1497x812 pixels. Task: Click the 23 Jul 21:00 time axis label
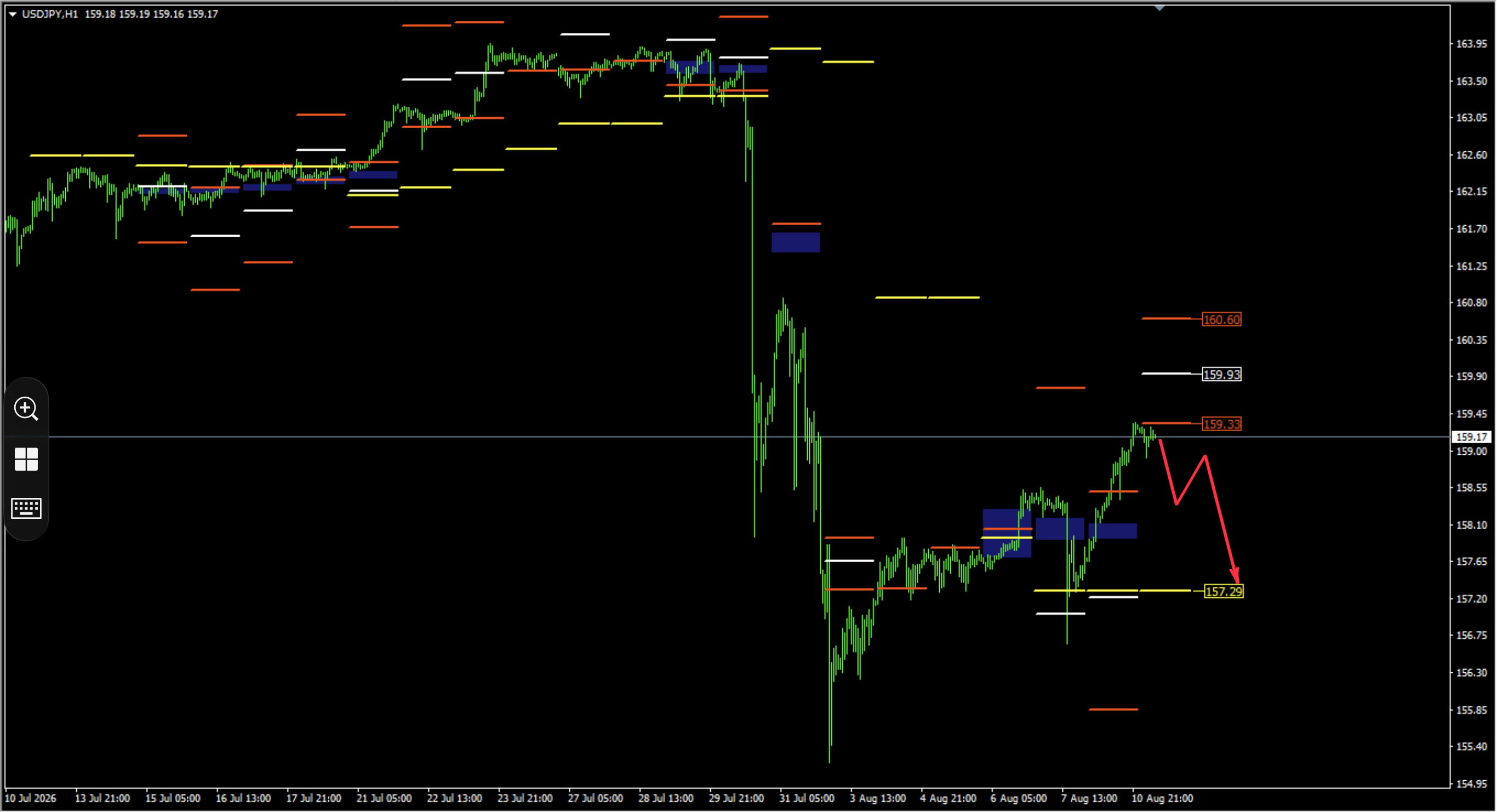click(x=525, y=799)
